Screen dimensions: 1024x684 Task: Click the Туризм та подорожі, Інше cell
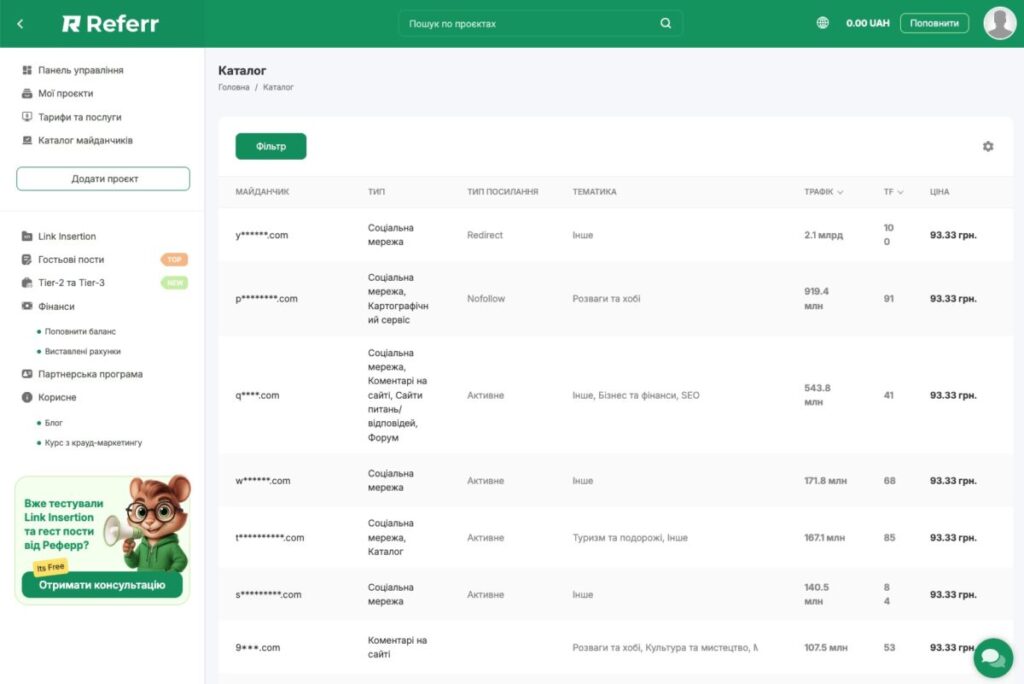[630, 538]
